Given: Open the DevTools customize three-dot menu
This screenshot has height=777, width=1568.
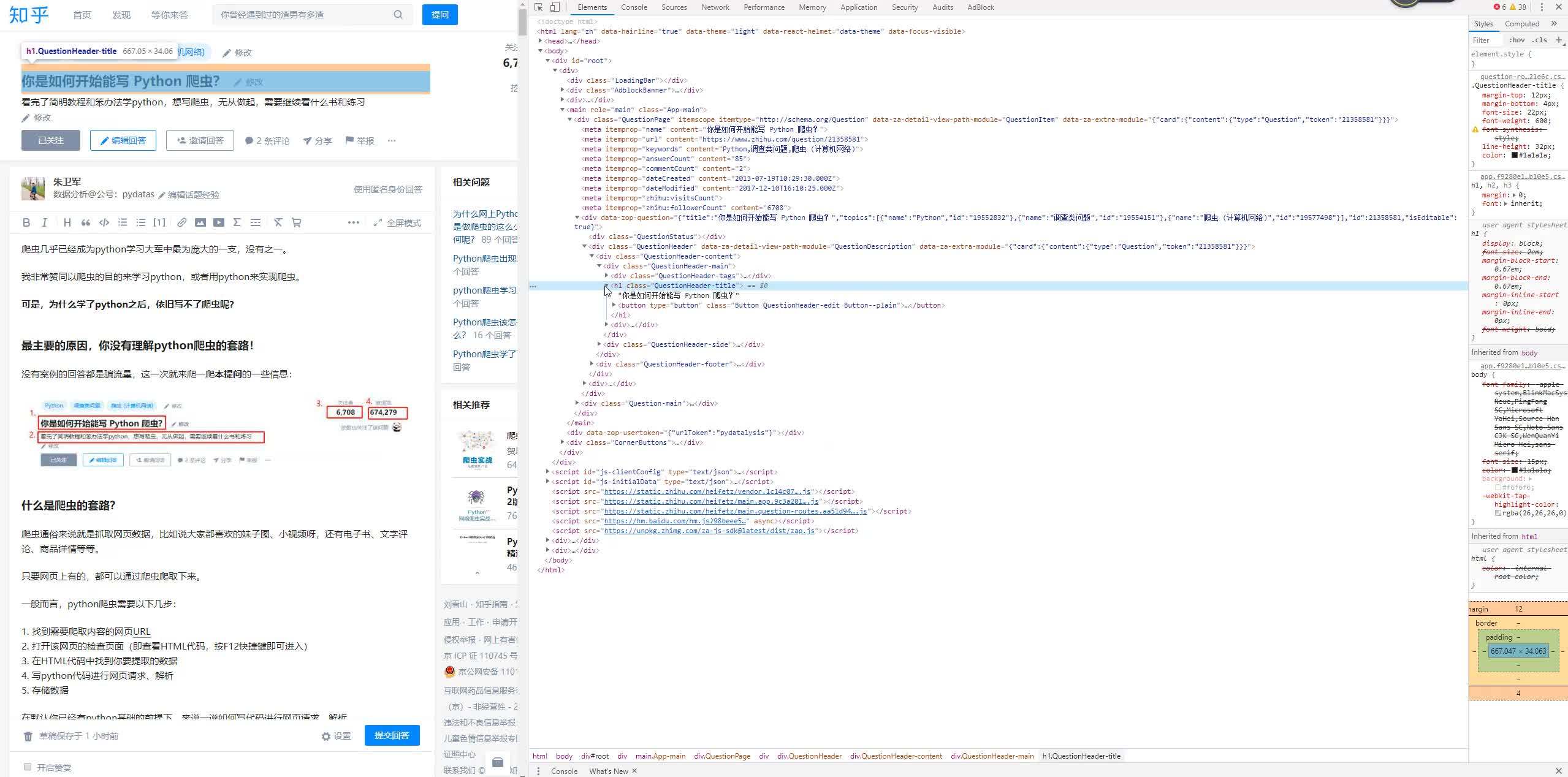Looking at the screenshot, I should [1542, 7].
